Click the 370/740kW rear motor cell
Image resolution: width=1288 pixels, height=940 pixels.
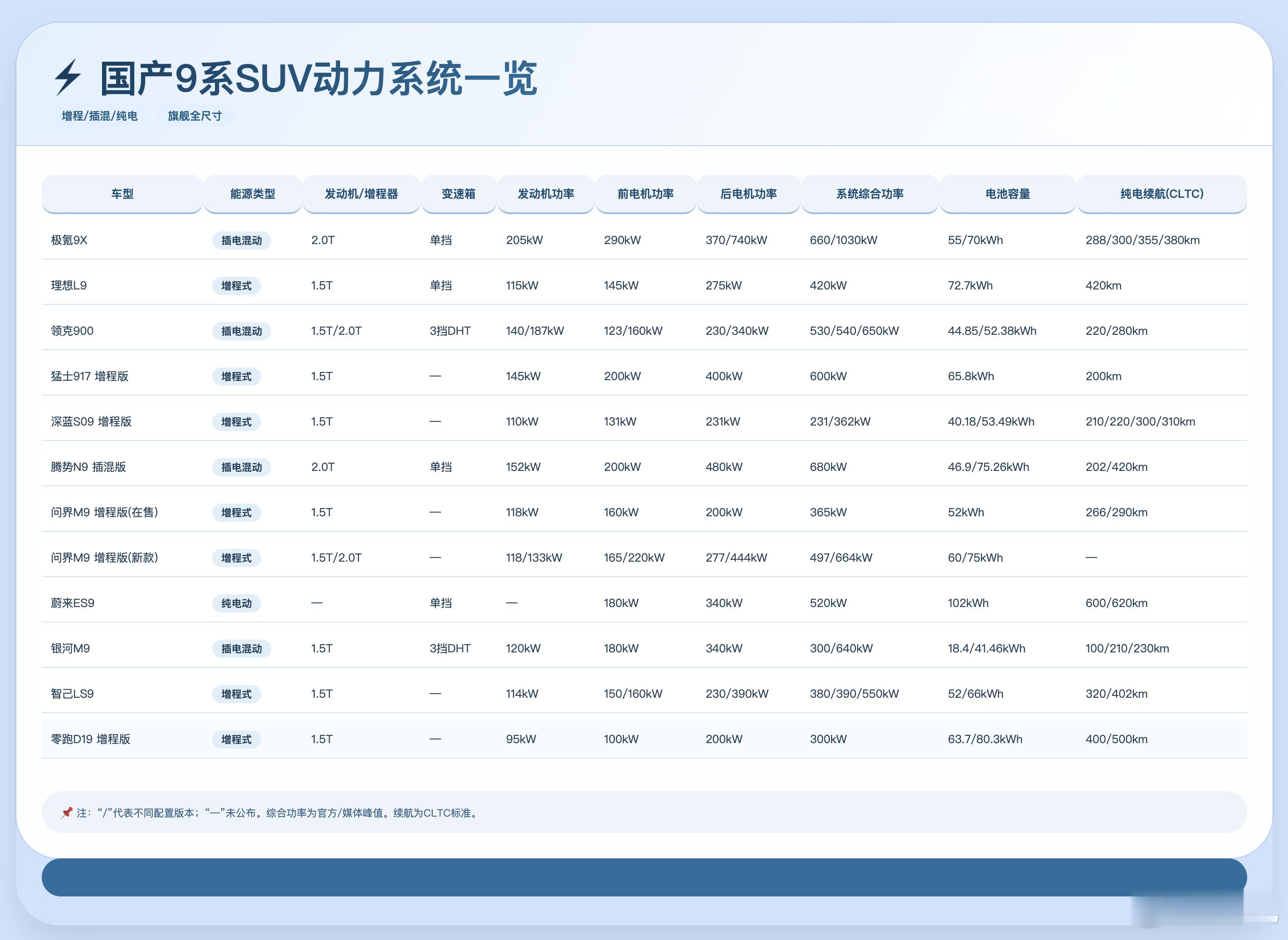point(736,240)
